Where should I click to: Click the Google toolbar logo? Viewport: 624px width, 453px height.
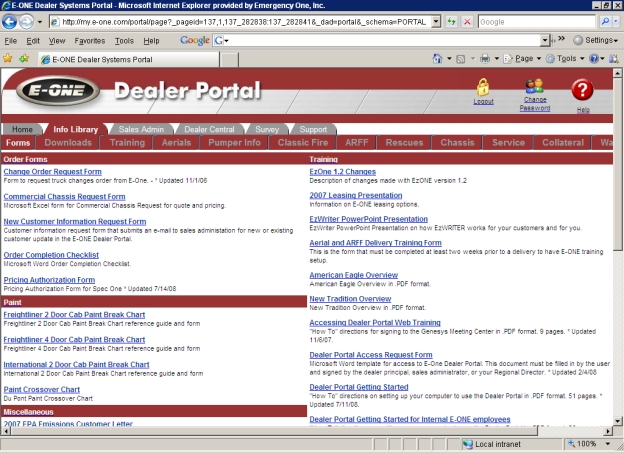tap(195, 40)
